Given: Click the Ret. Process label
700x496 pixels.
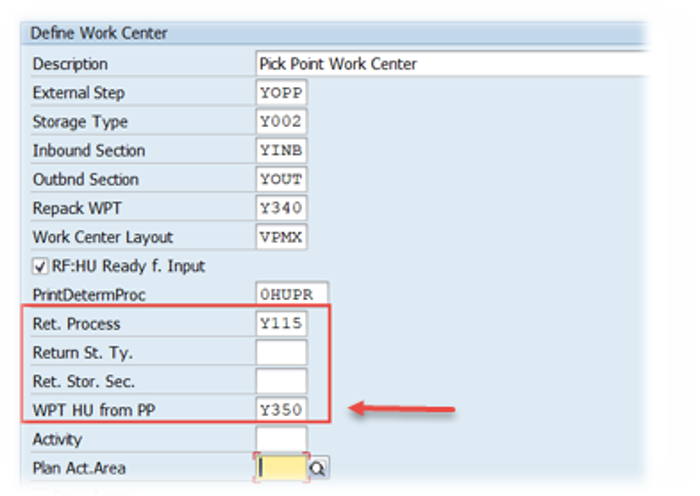Looking at the screenshot, I should (76, 324).
